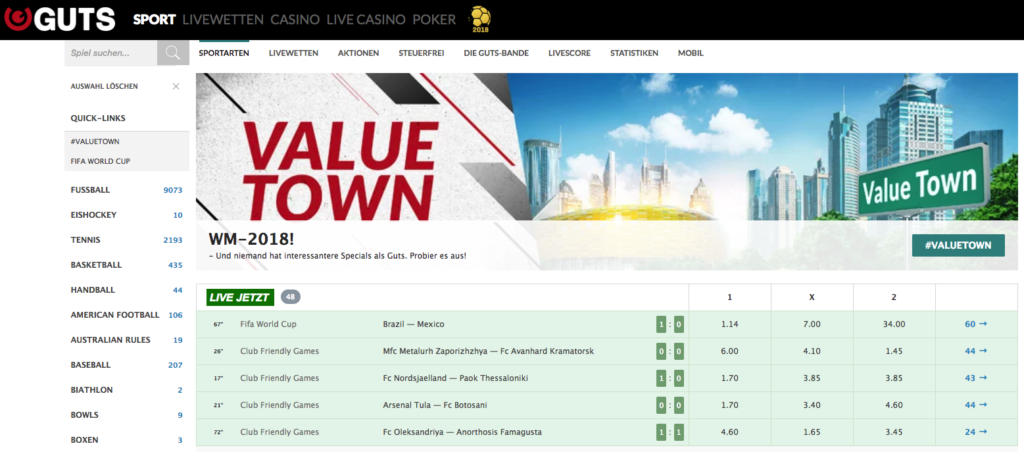
Task: Select Fussball sport category
Action: (x=127, y=190)
